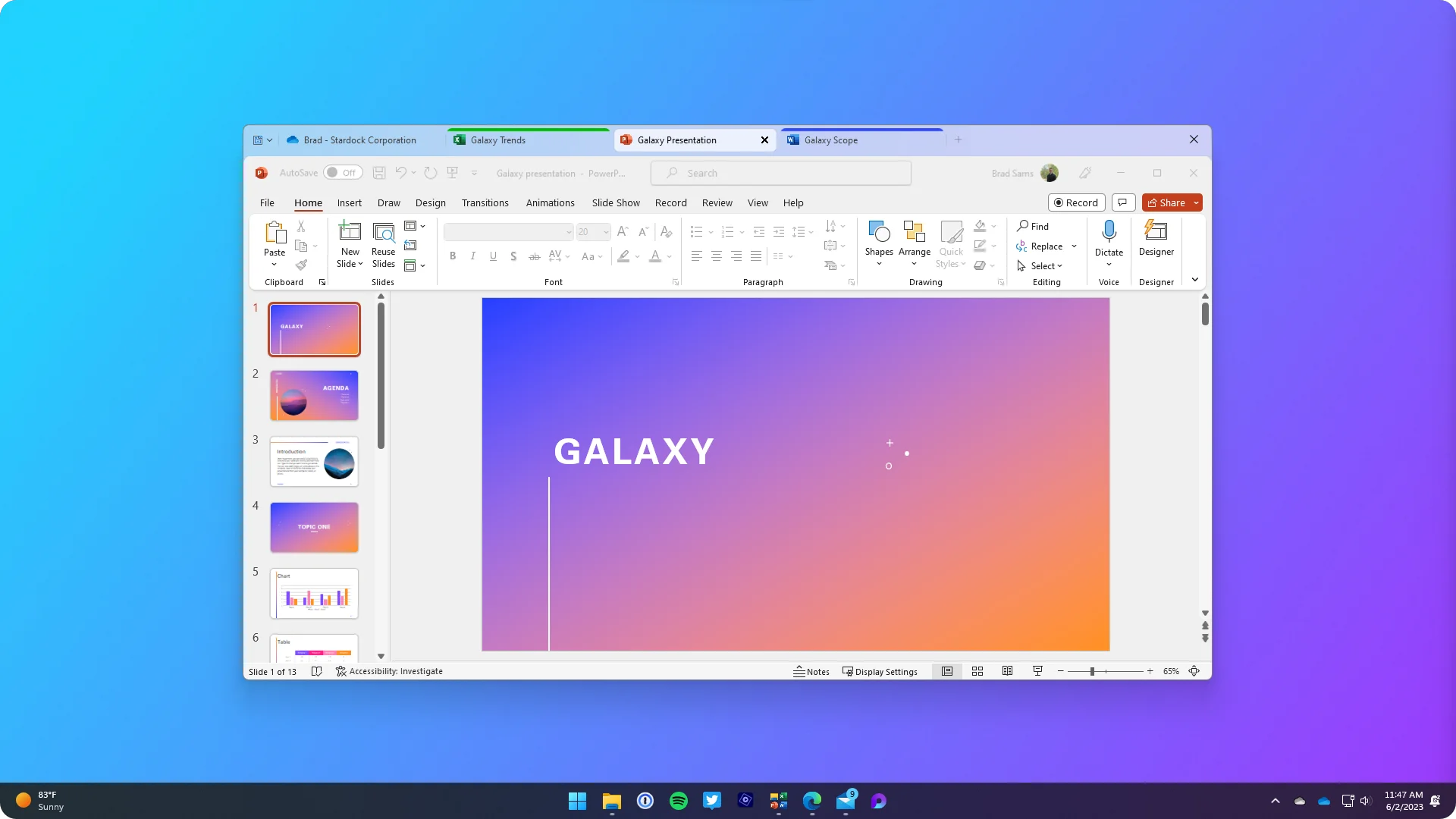Toggle underline formatting
Viewport: 1456px width, 819px height.
click(493, 256)
